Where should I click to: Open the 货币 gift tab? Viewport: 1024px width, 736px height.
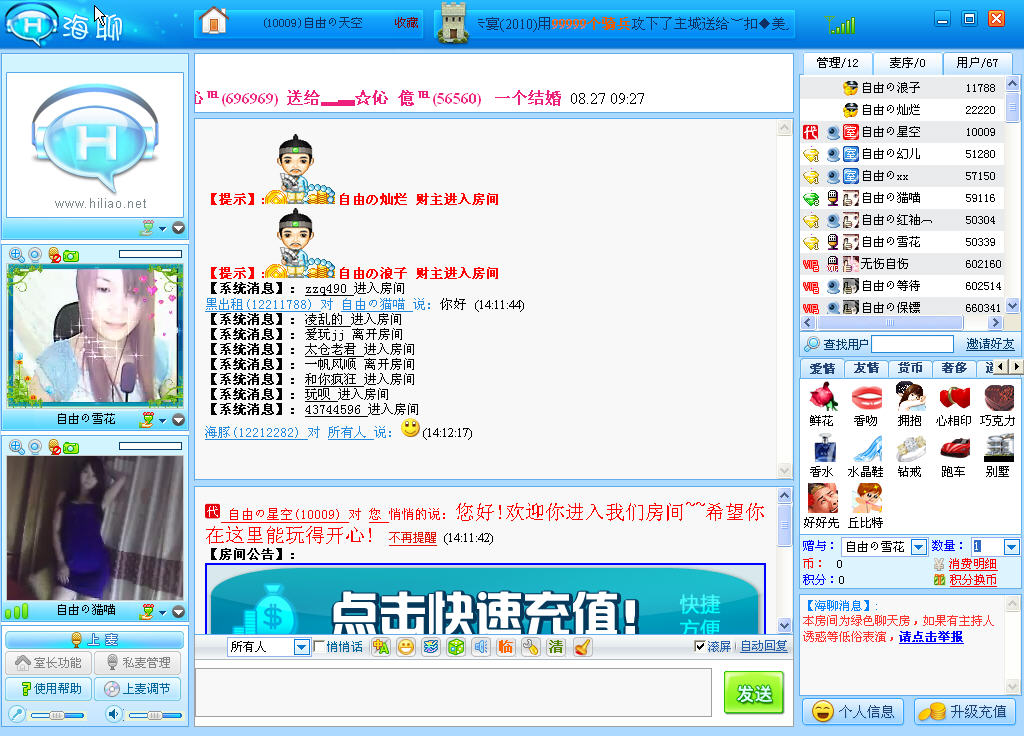click(910, 368)
